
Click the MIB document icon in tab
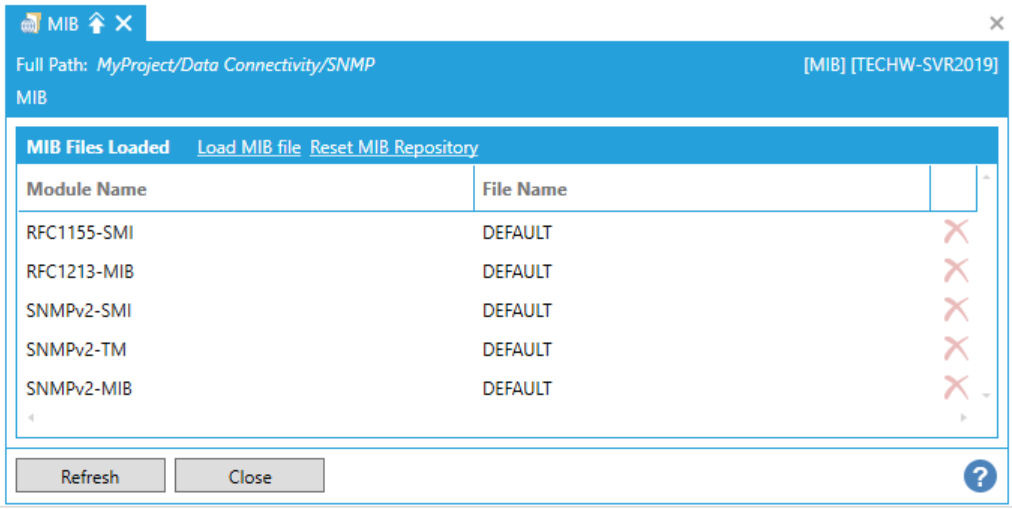(x=31, y=24)
